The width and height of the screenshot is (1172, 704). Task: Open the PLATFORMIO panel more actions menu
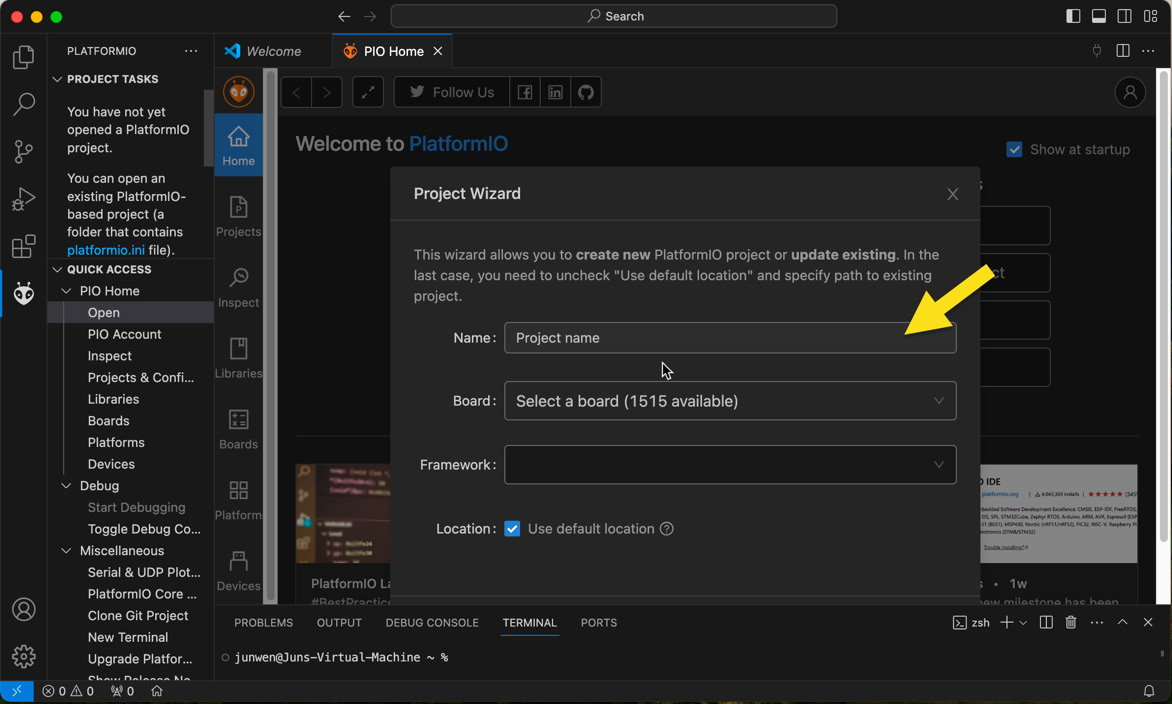pyautogui.click(x=191, y=51)
